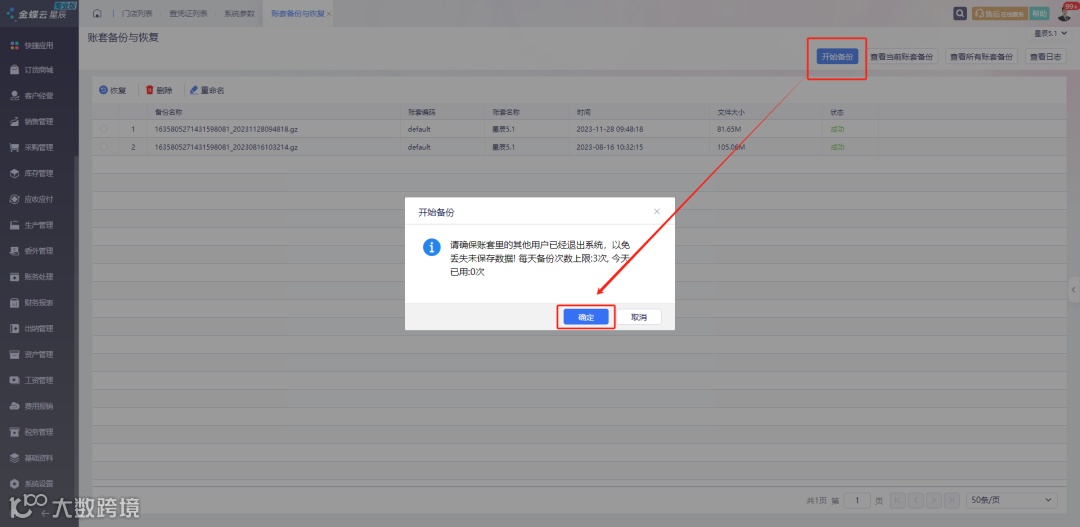The image size is (1080, 527).
Task: Close the 开始备份 dialog with X
Action: [x=656, y=211]
